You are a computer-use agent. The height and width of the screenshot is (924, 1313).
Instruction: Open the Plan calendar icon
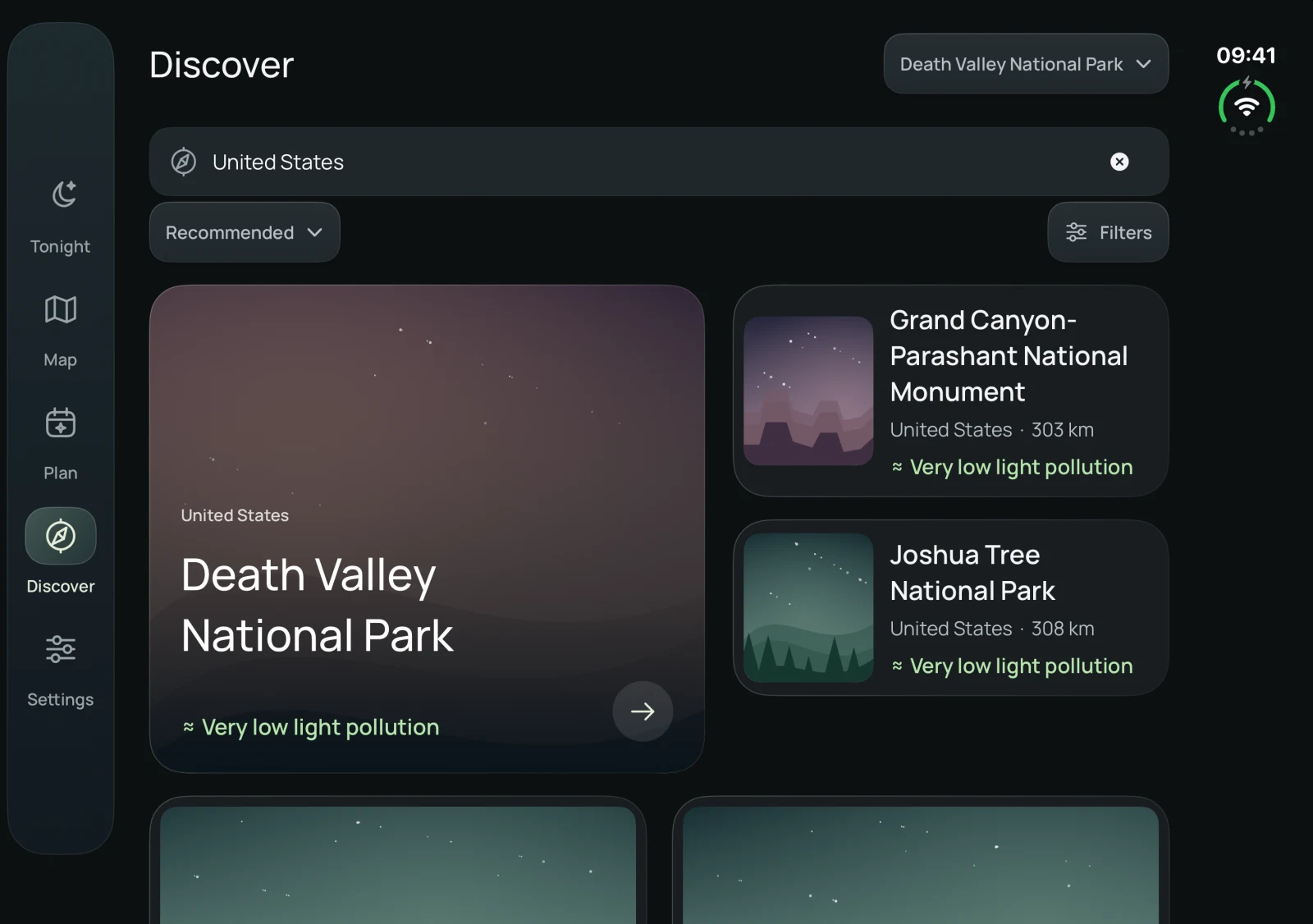[x=61, y=423]
